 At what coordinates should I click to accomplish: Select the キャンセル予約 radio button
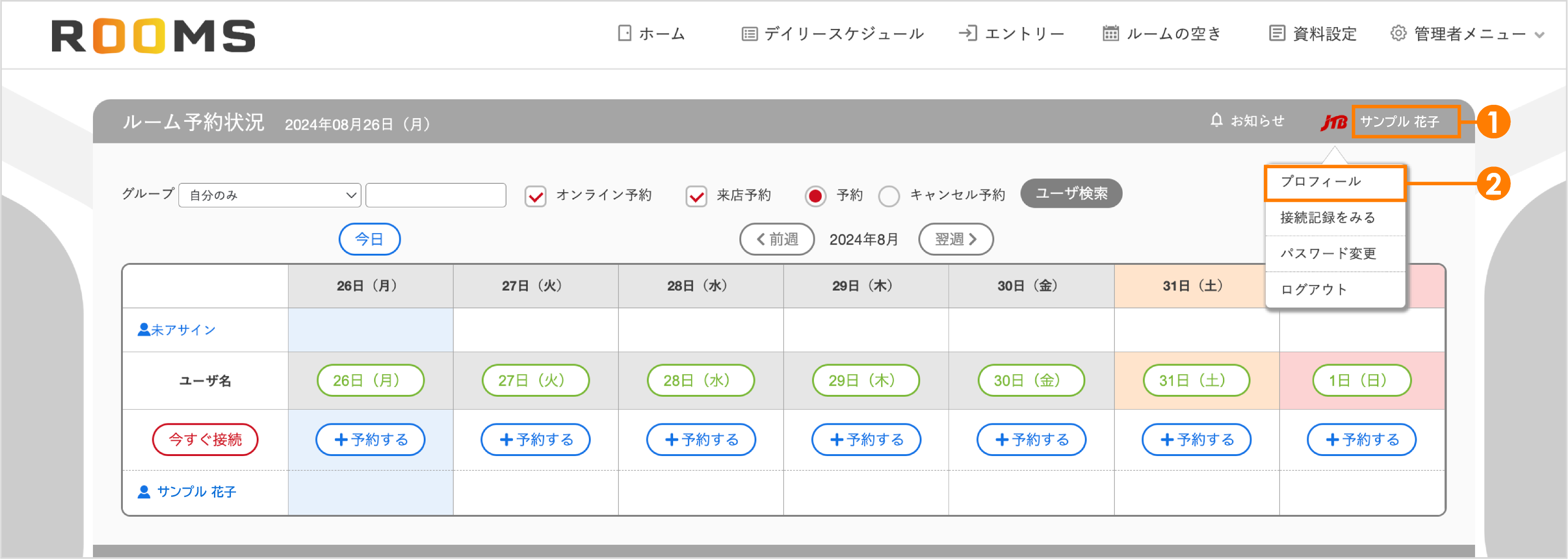click(x=889, y=195)
